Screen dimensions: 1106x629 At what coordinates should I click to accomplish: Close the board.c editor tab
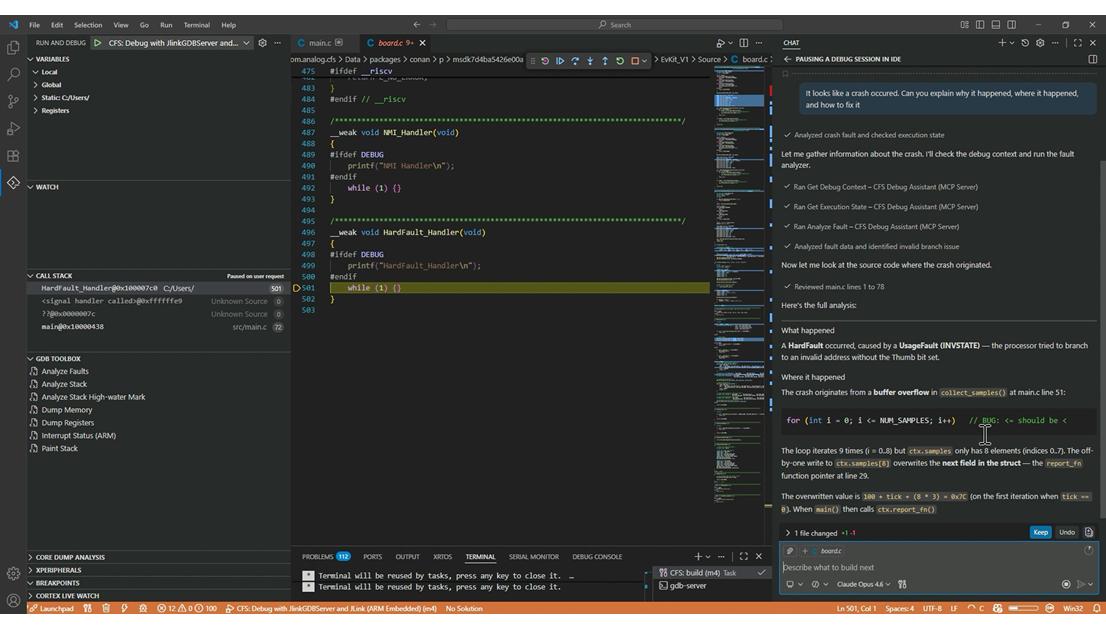[423, 43]
